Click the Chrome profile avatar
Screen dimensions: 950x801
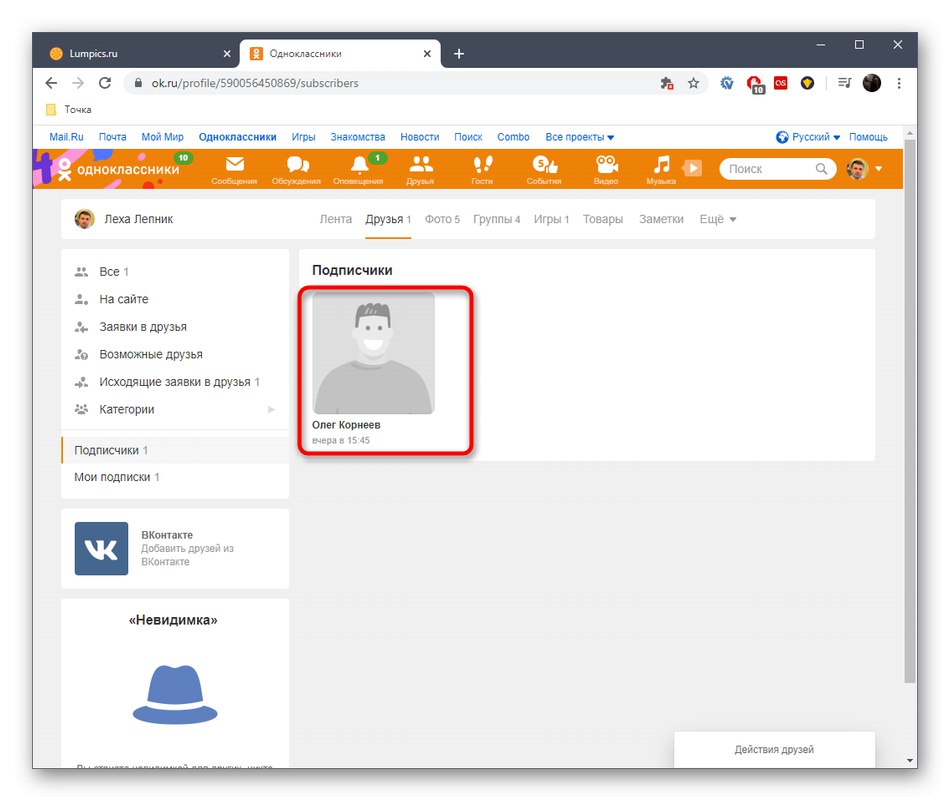click(x=872, y=83)
